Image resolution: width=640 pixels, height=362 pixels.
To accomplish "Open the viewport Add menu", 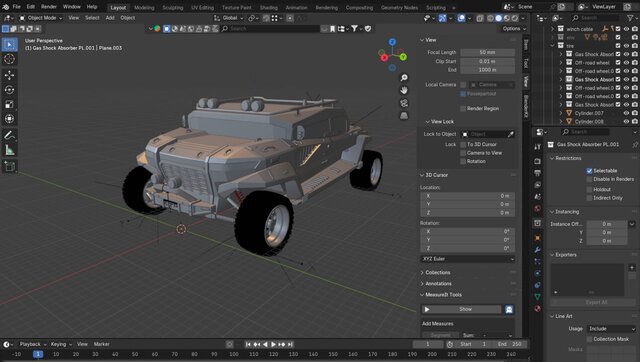I will coord(110,18).
